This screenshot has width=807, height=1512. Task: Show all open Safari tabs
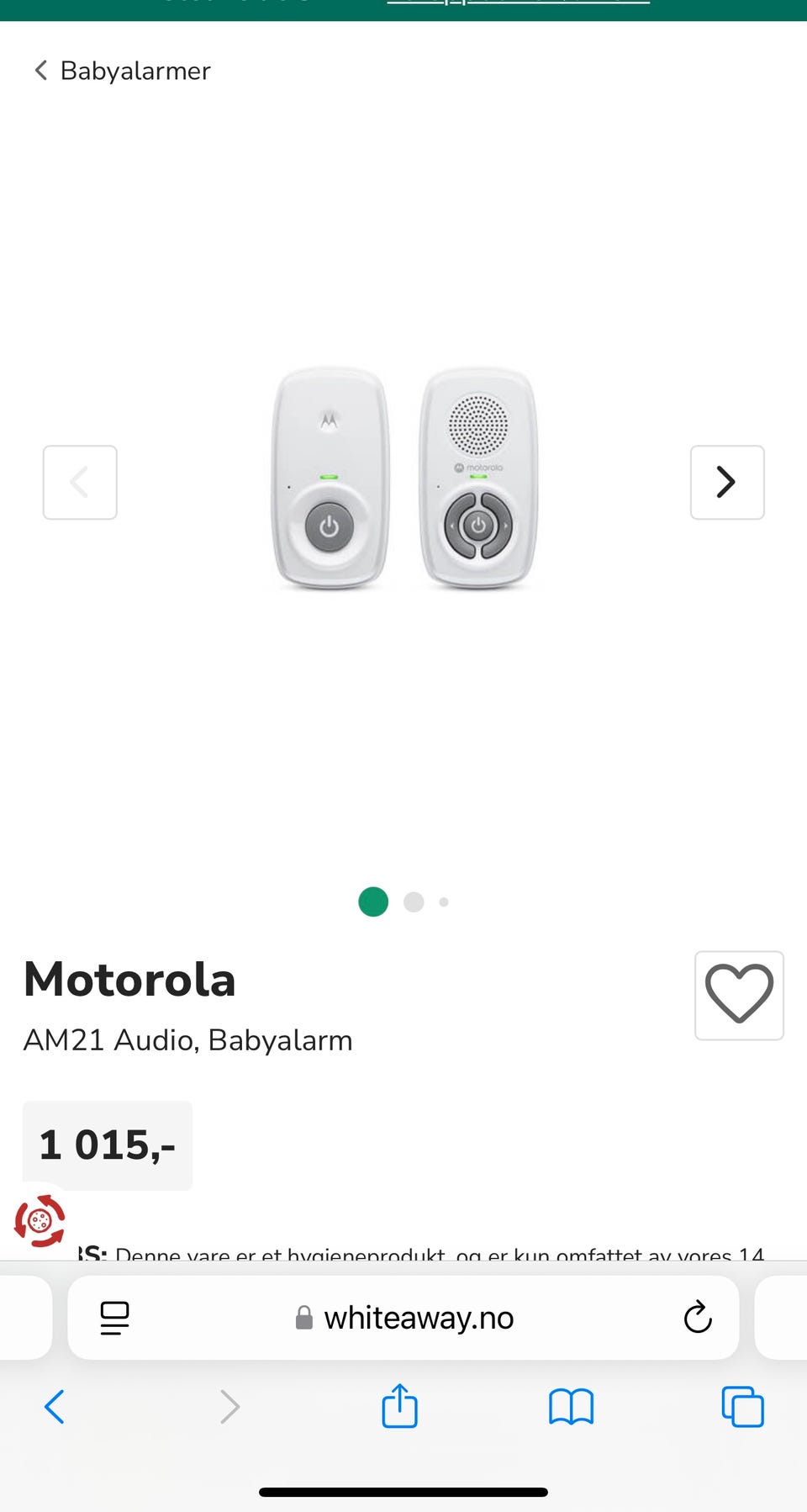pos(743,1406)
